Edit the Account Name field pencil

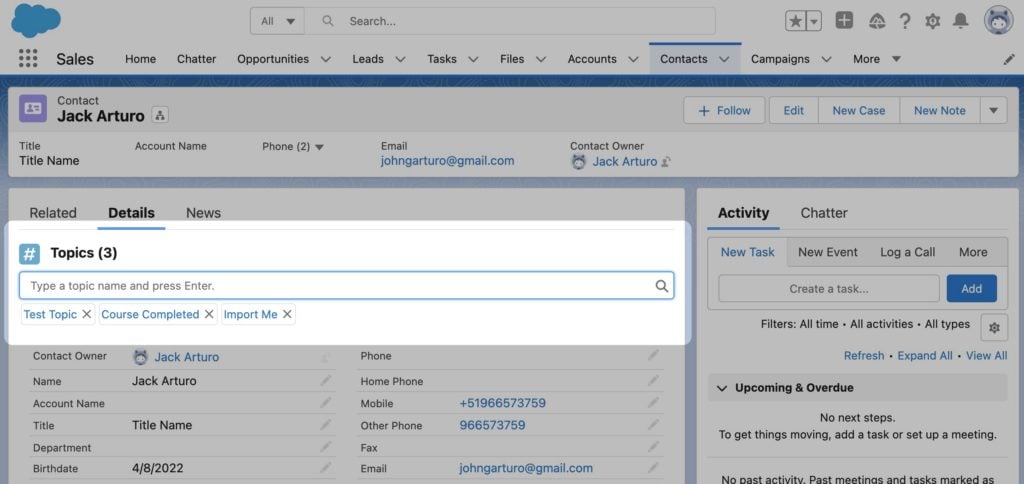pyautogui.click(x=325, y=402)
